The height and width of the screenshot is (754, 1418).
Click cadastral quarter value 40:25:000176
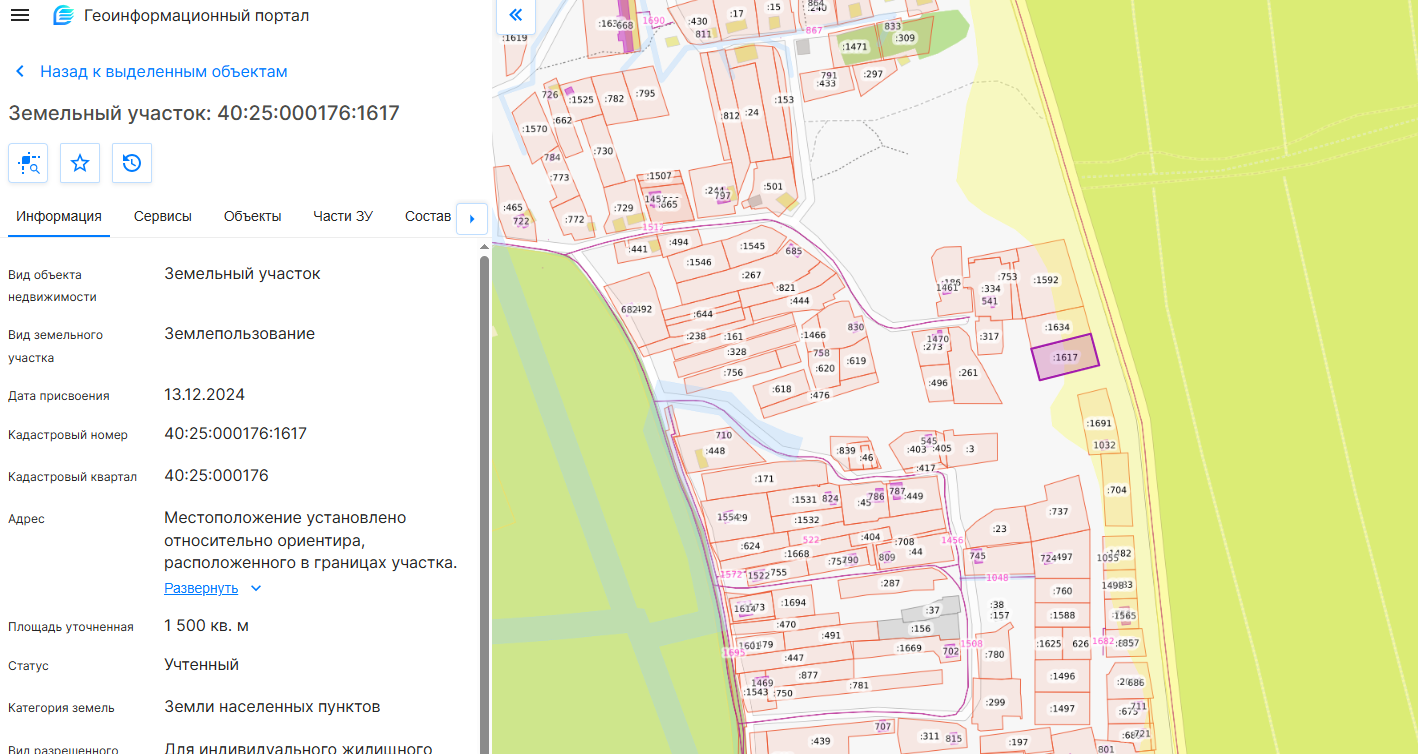(216, 475)
